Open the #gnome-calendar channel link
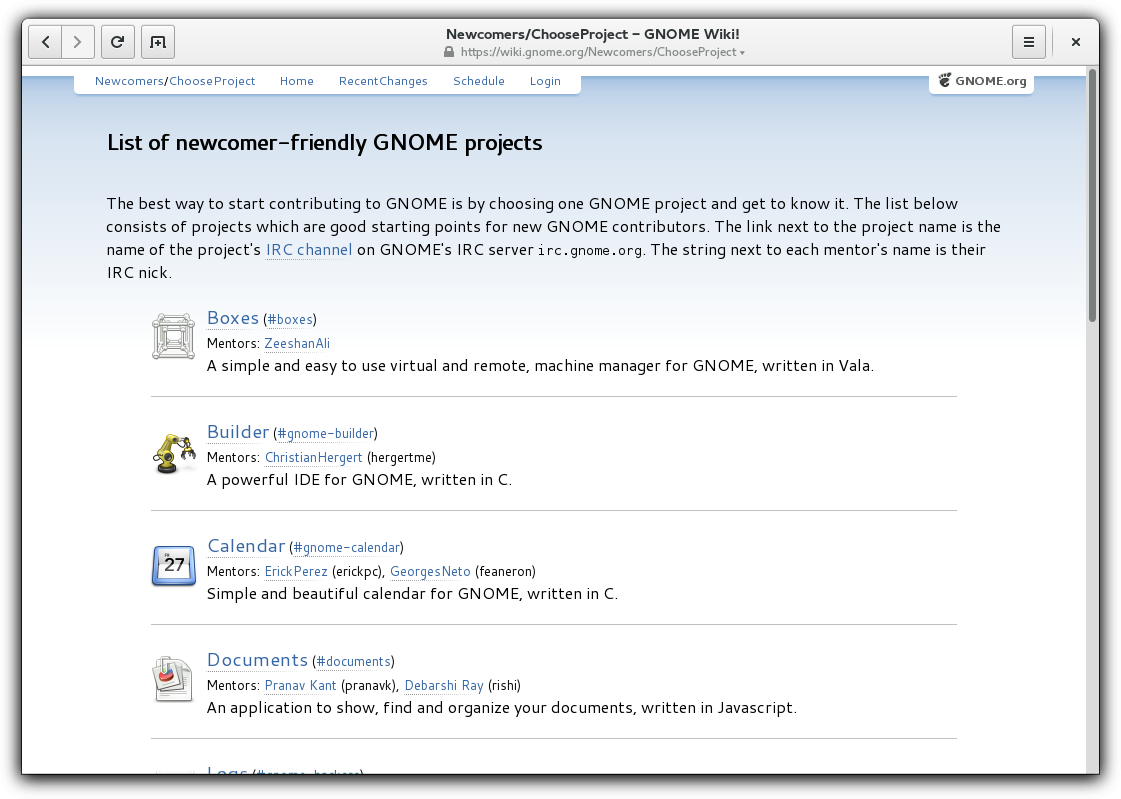1121x799 pixels. click(x=347, y=547)
